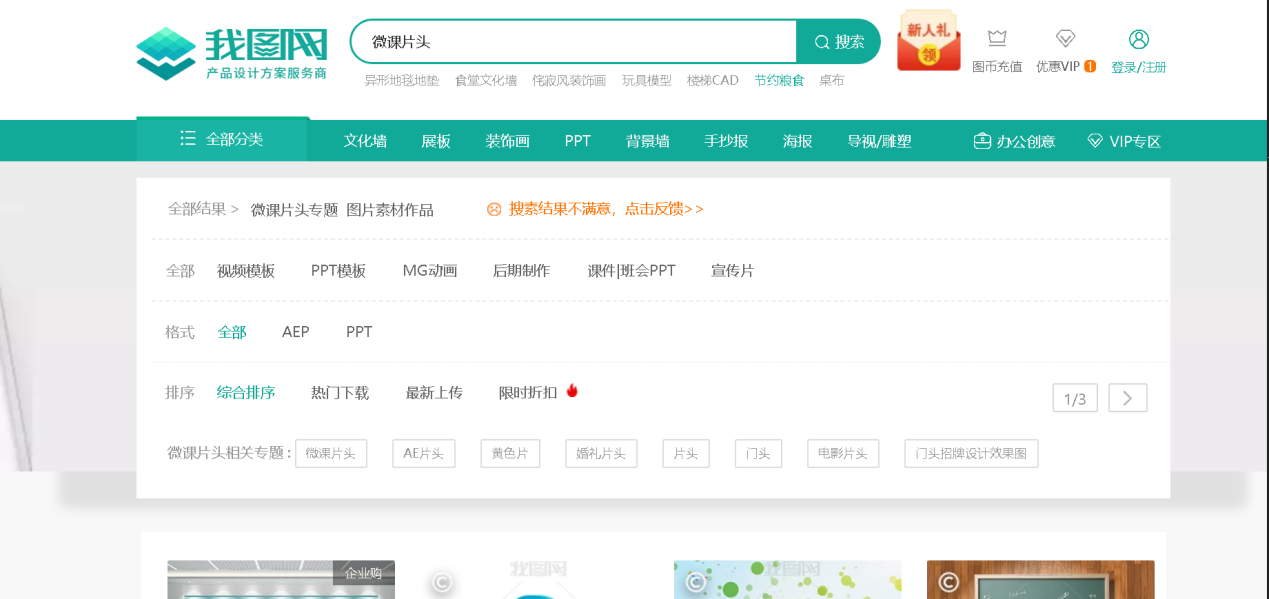
Task: Sort results by 热门下载
Action: tap(338, 392)
